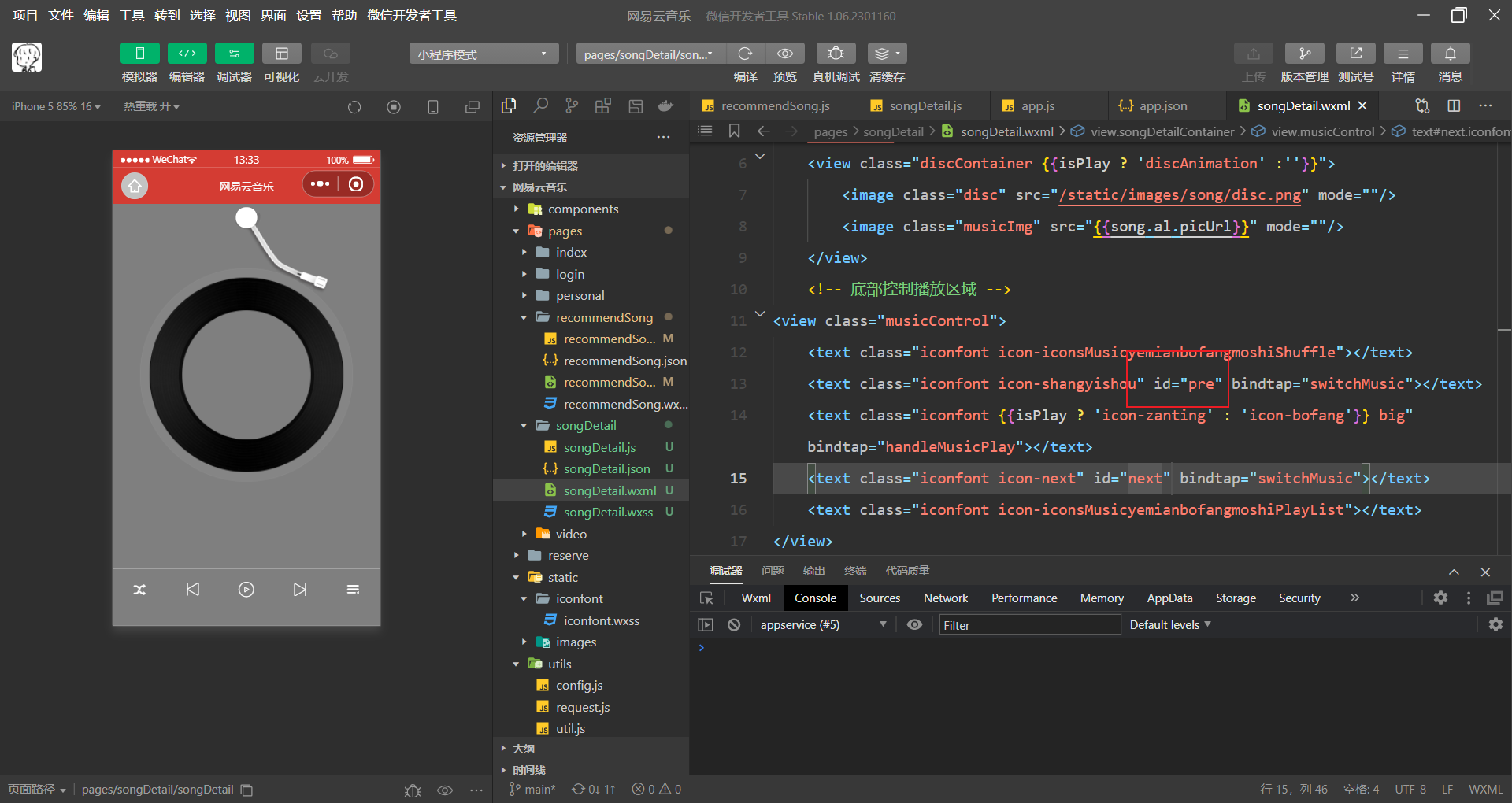
Task: Switch to Wxml devtools tab
Action: [756, 598]
